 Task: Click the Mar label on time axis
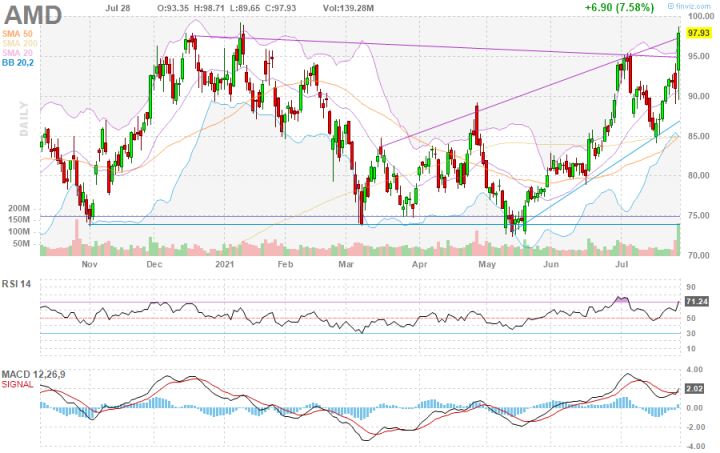tap(346, 264)
